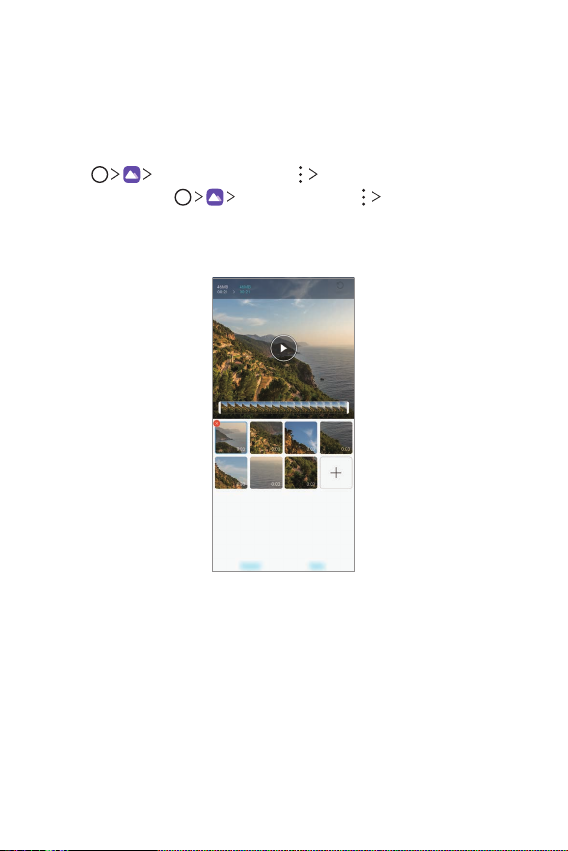Remove the first clip with red X
568x851 pixels.
217,423
